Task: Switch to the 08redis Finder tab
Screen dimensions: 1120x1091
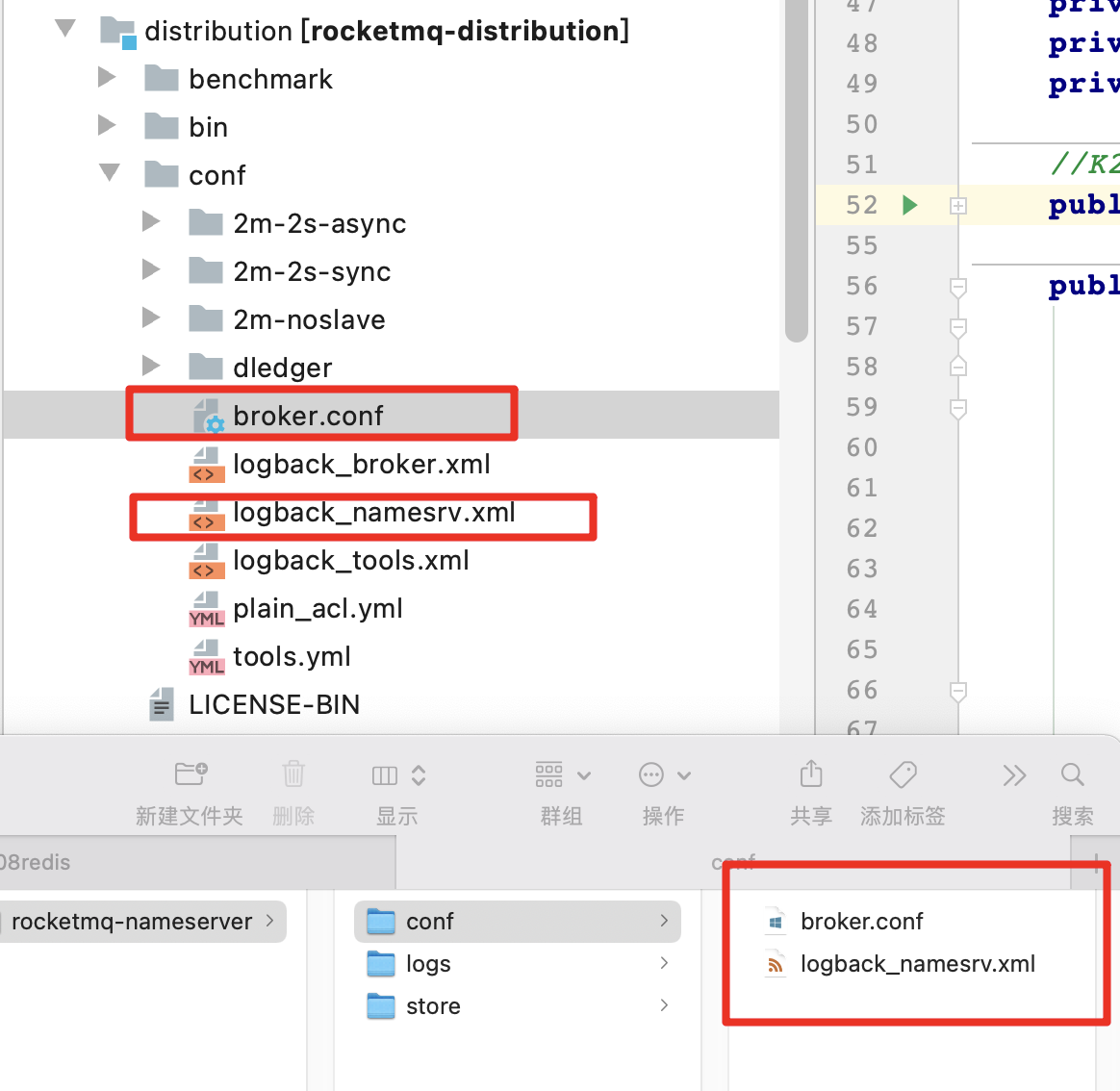Action: (x=197, y=863)
